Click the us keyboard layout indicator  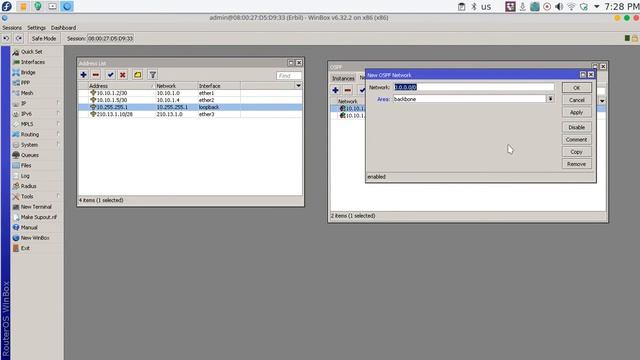click(486, 7)
